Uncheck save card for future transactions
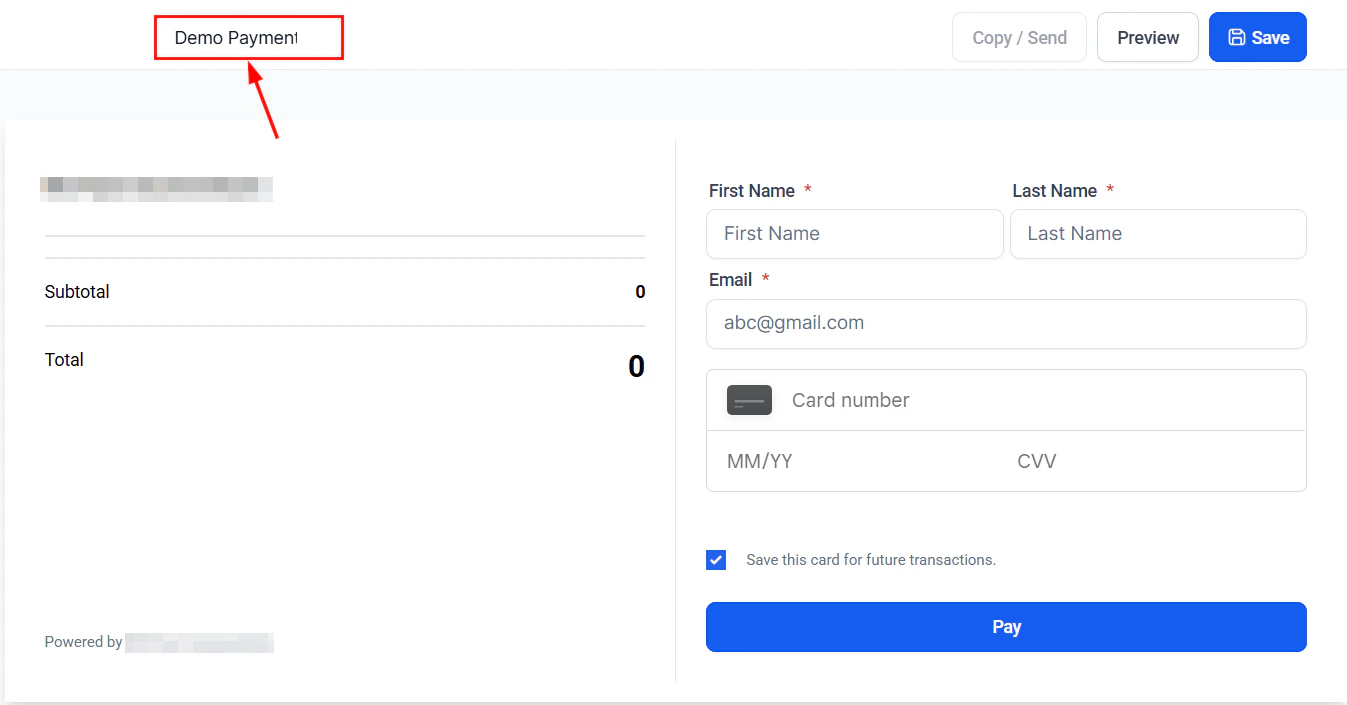Screen dimensions: 1347x705 pos(716,559)
